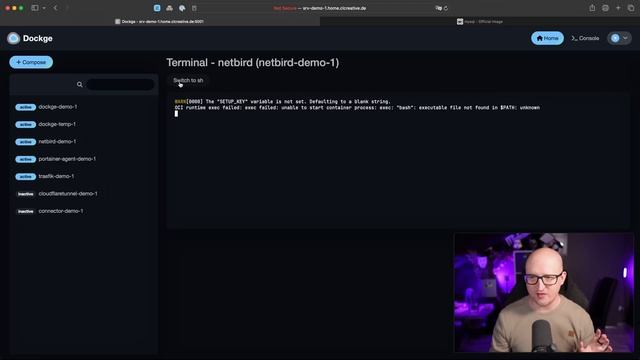Switch to the second browser tab
Image resolution: width=640 pixels, height=360 pixels.
(480, 21)
